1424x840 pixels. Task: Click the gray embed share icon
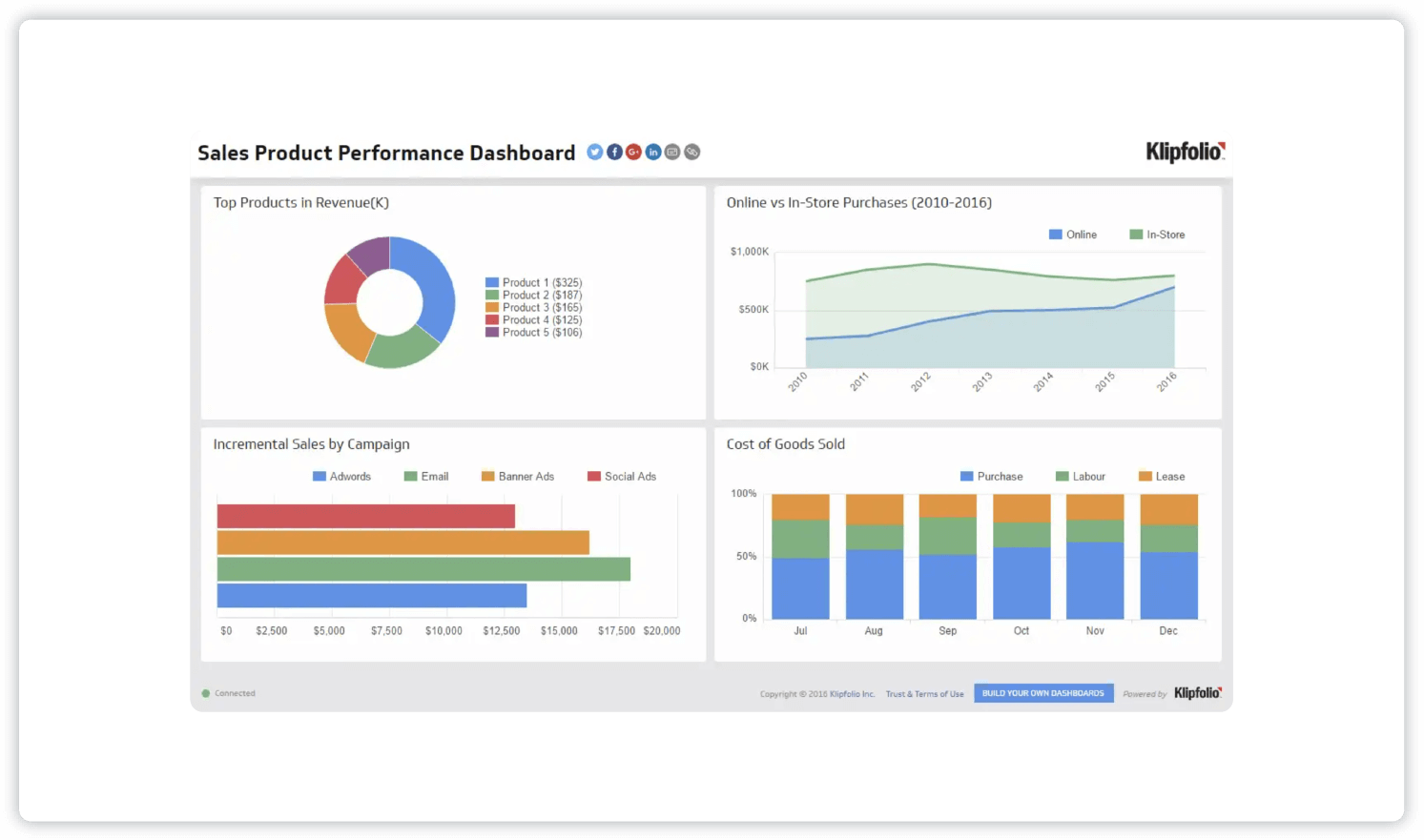coord(672,152)
